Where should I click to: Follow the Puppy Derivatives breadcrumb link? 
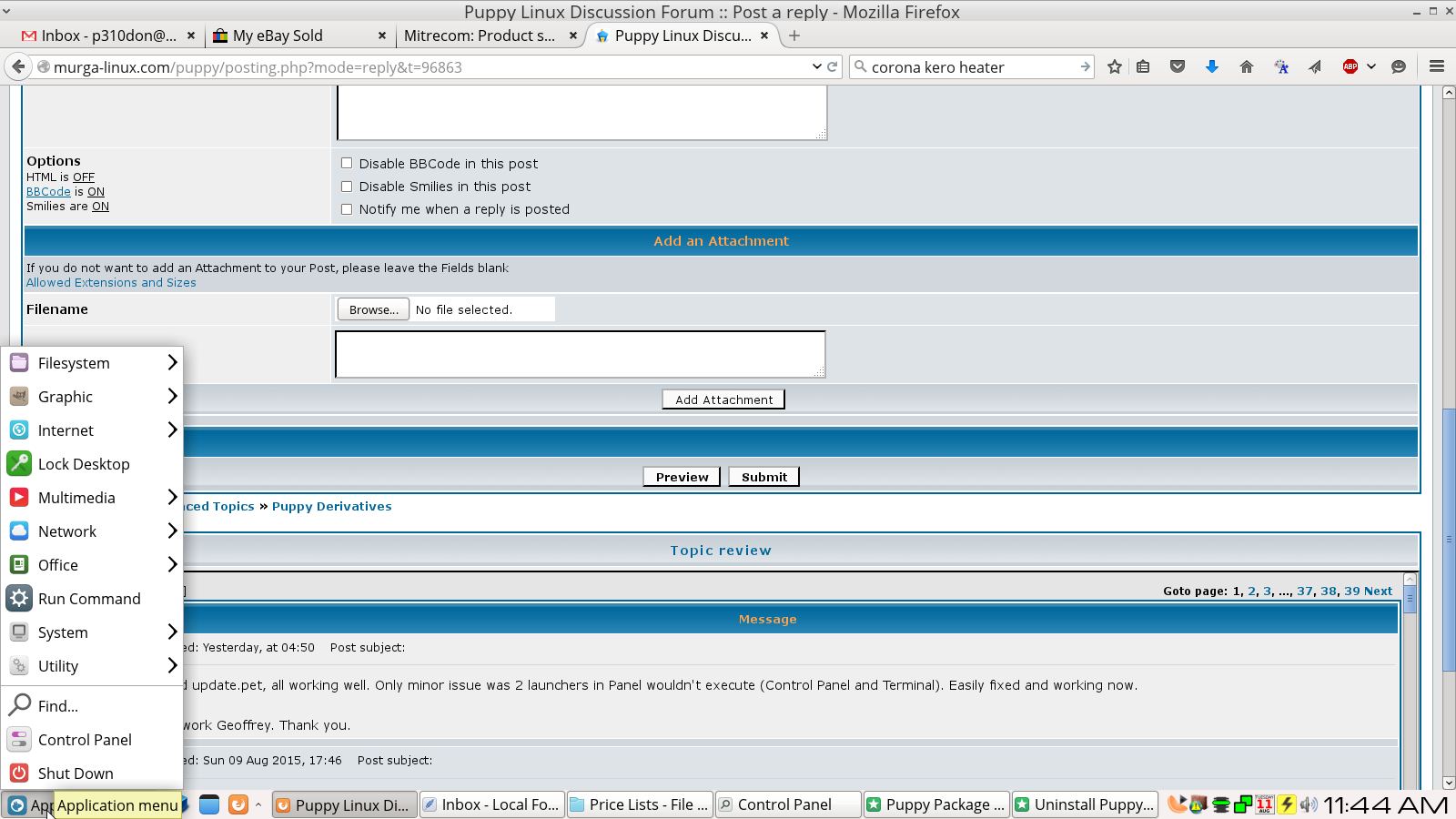331,507
